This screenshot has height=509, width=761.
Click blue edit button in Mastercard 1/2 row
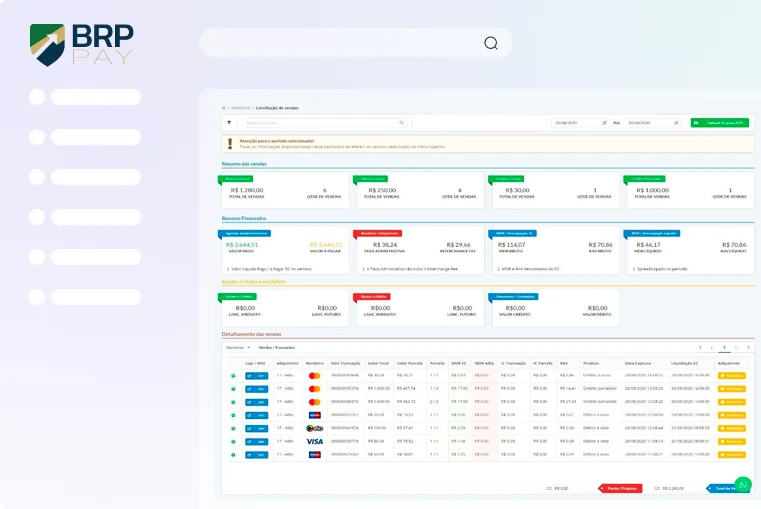coord(256,389)
